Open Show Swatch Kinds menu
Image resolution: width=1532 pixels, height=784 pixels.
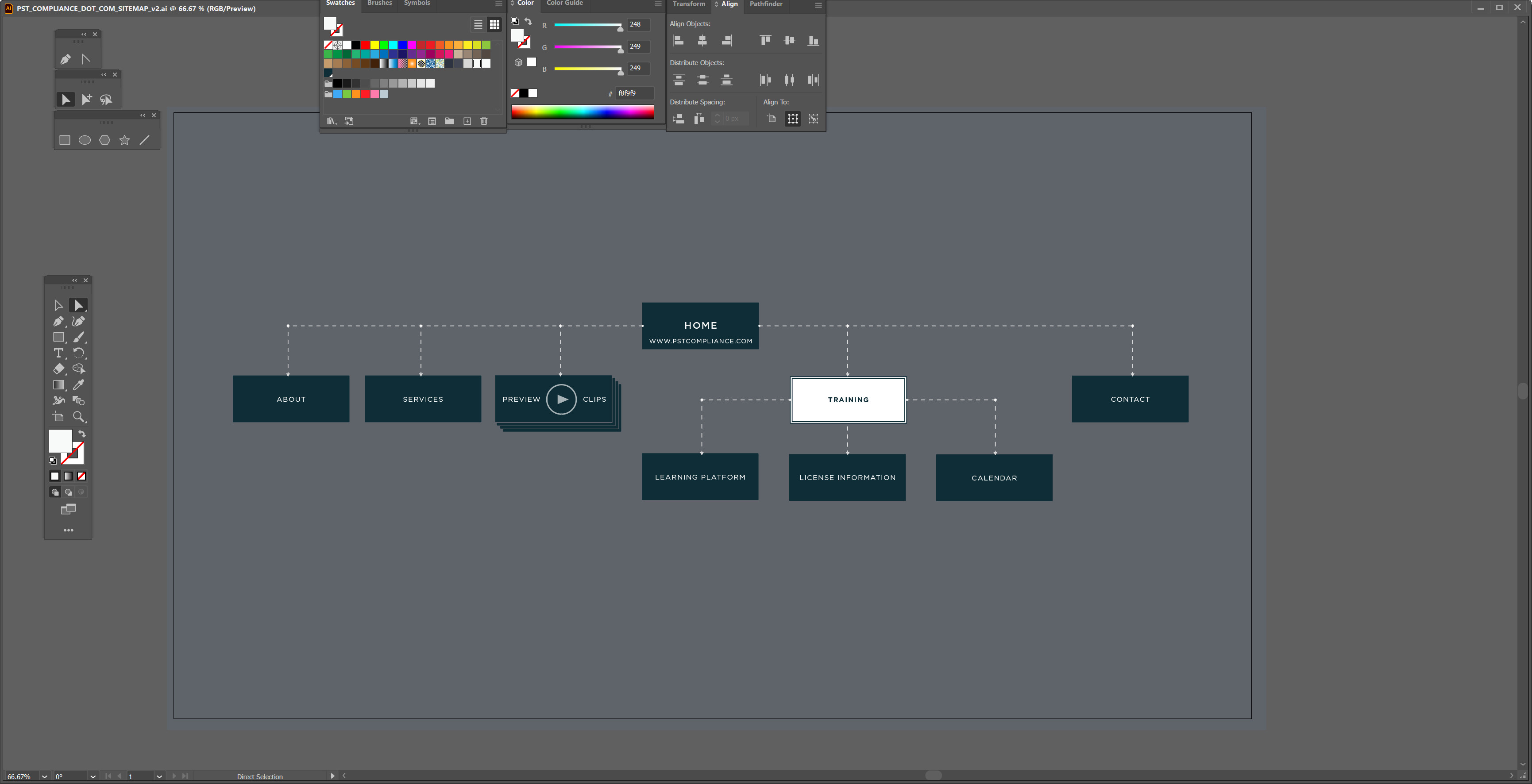(x=414, y=121)
